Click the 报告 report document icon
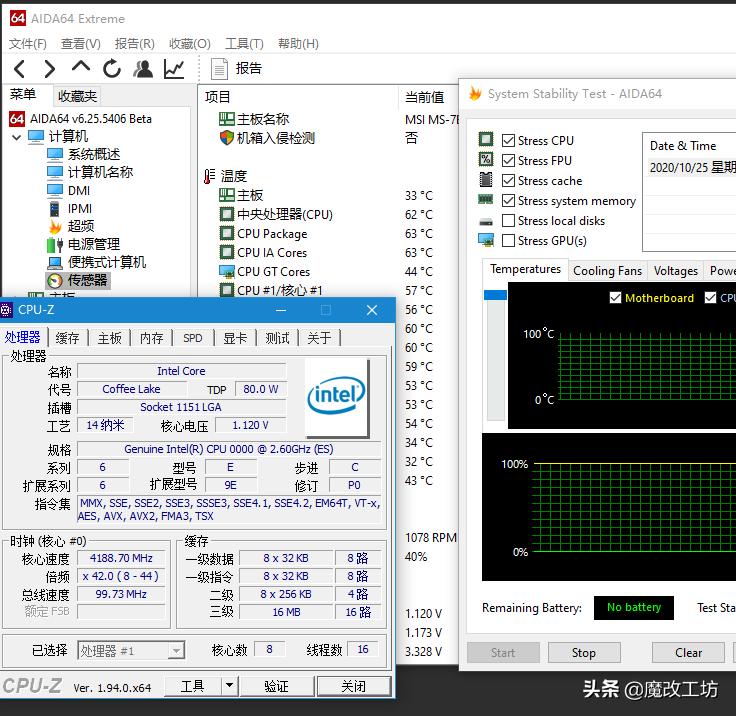Viewport: 736px width, 716px height. (x=220, y=69)
